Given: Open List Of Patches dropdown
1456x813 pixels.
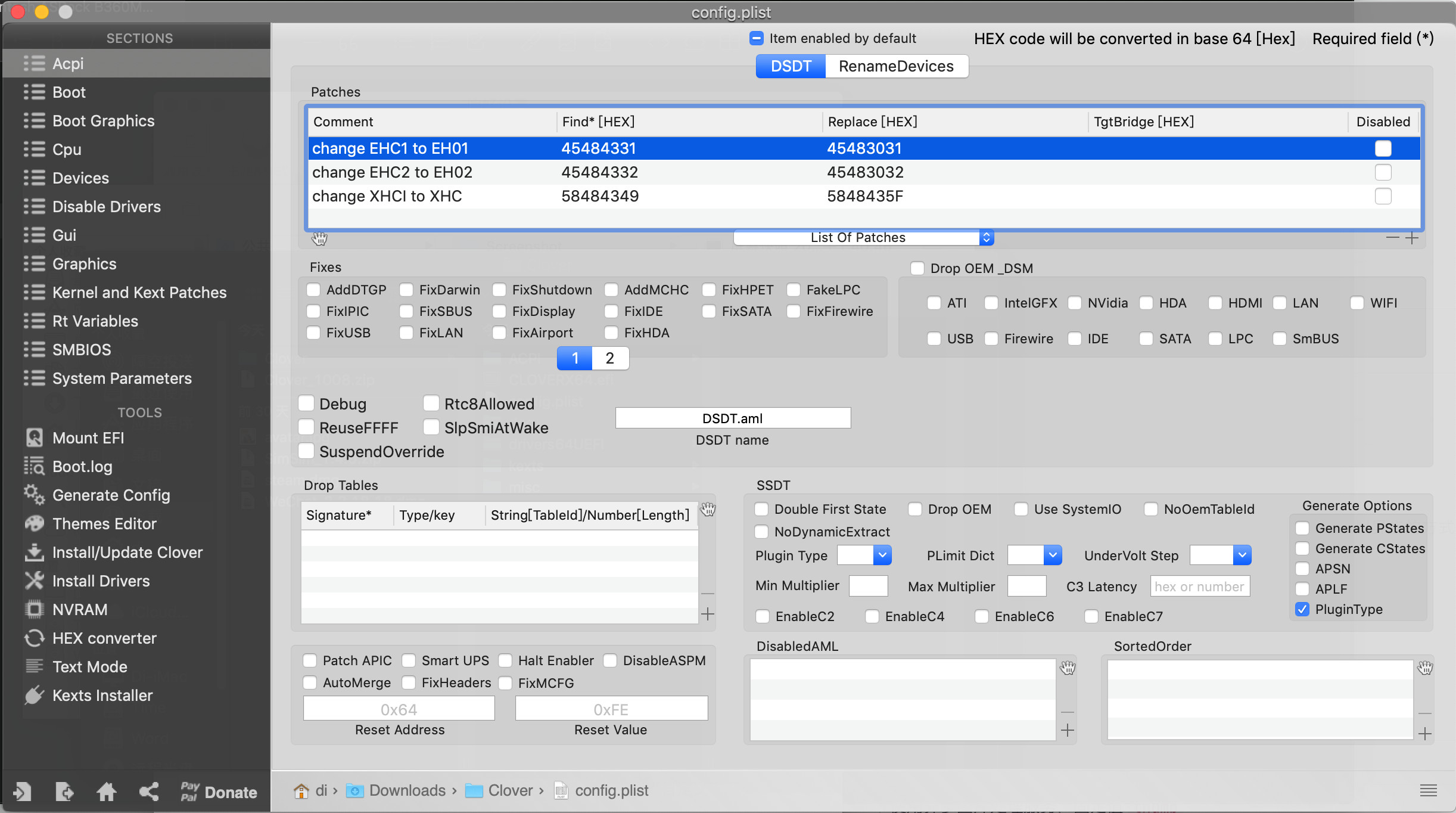Looking at the screenshot, I should (x=863, y=237).
